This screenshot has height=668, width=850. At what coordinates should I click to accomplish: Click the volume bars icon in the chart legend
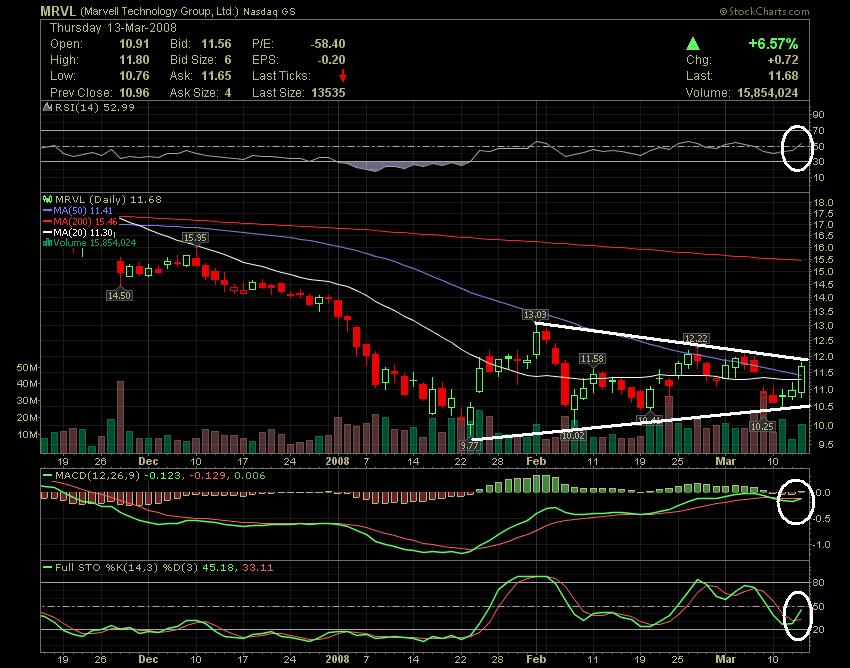point(48,243)
